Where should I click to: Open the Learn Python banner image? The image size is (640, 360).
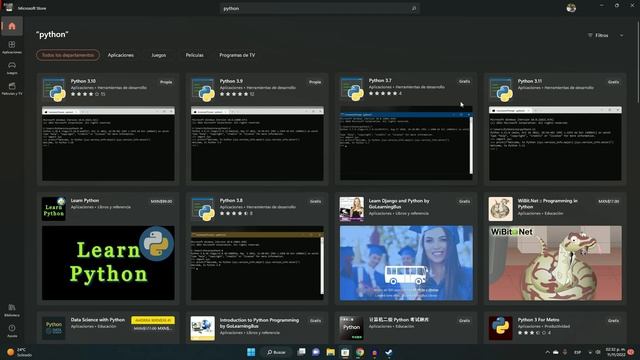coord(108,263)
